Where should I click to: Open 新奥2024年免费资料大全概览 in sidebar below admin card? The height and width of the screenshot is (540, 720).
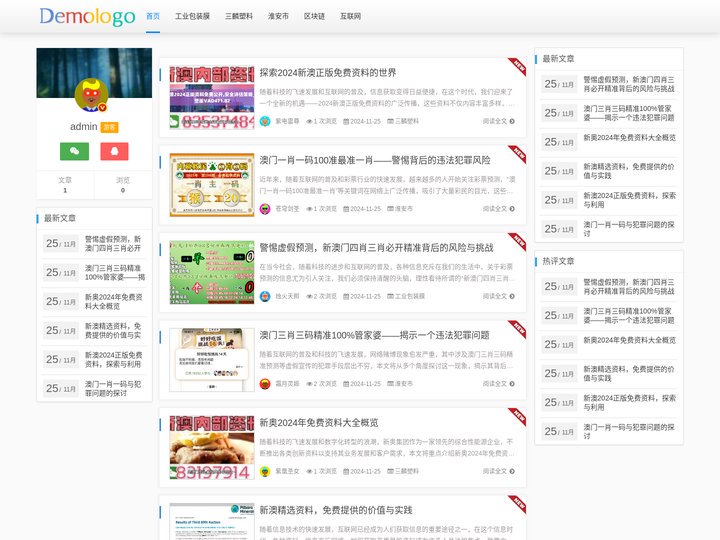pos(113,302)
